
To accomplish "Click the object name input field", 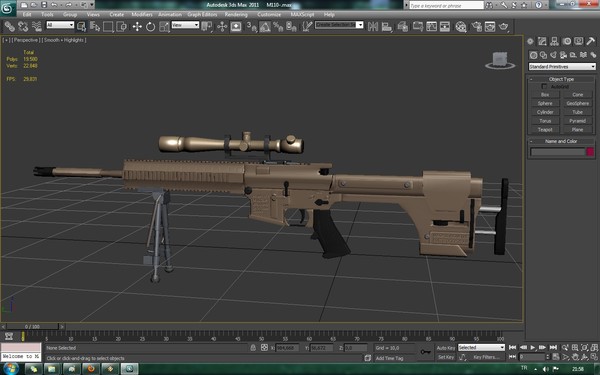I will pos(558,152).
